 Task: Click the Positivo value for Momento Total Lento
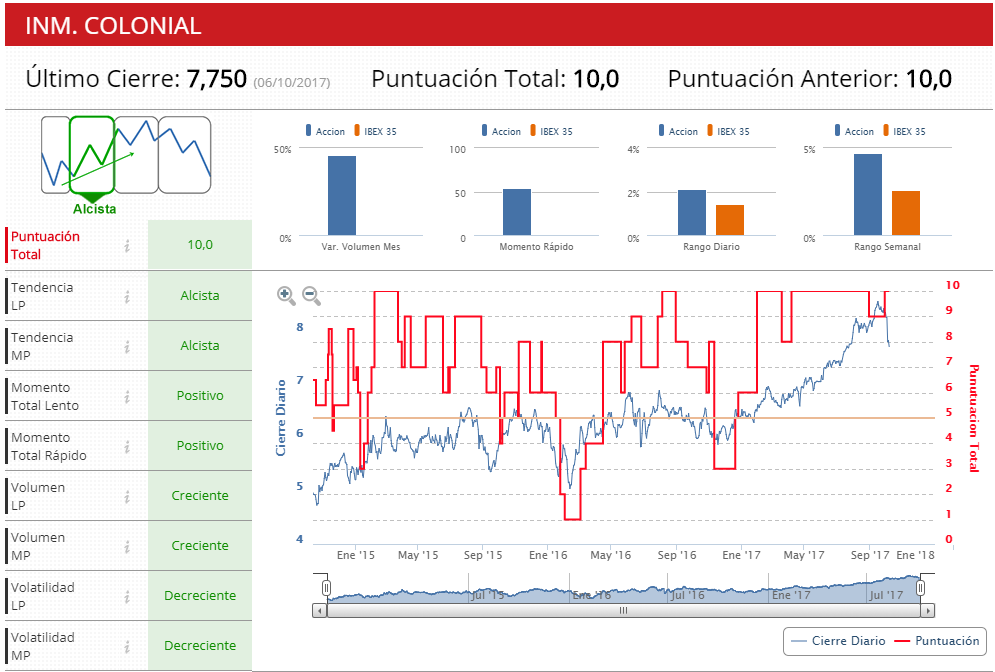200,396
